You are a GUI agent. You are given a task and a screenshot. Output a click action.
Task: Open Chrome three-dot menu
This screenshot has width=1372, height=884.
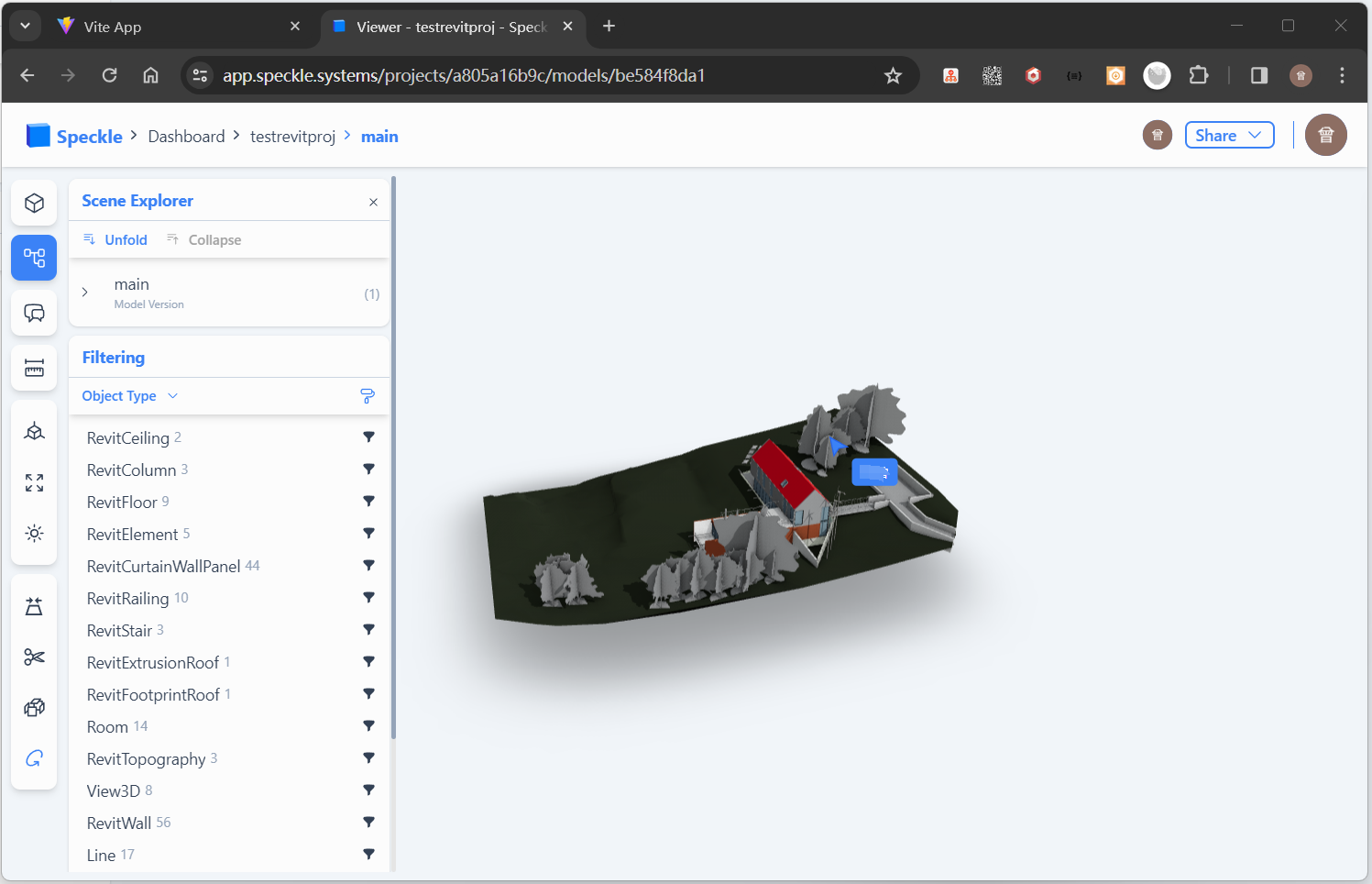1342,75
